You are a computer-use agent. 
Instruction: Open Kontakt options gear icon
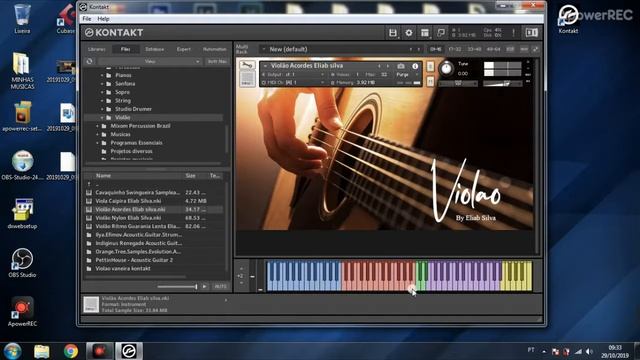pyautogui.click(x=409, y=33)
